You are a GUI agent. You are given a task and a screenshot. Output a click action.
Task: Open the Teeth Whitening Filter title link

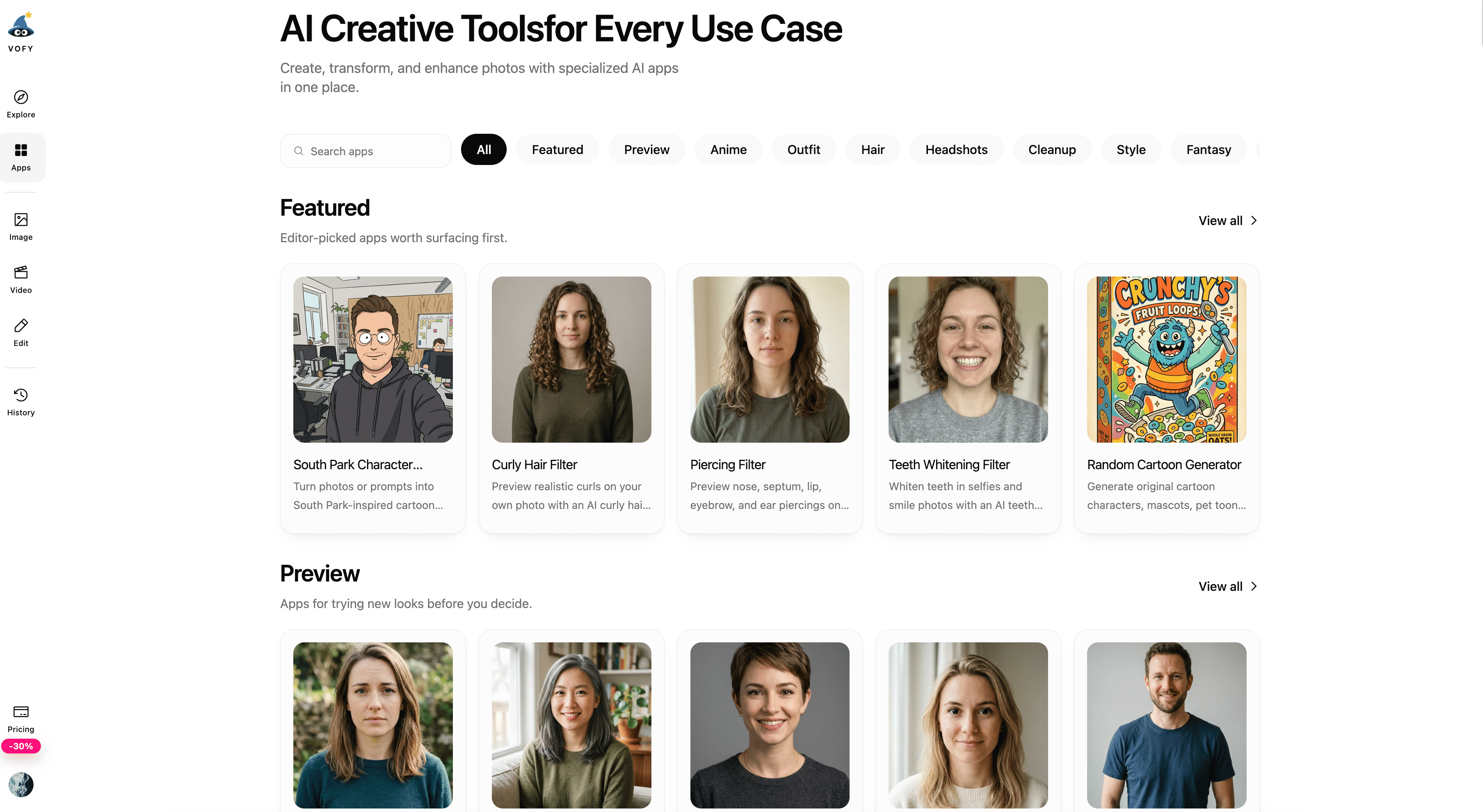pos(949,465)
